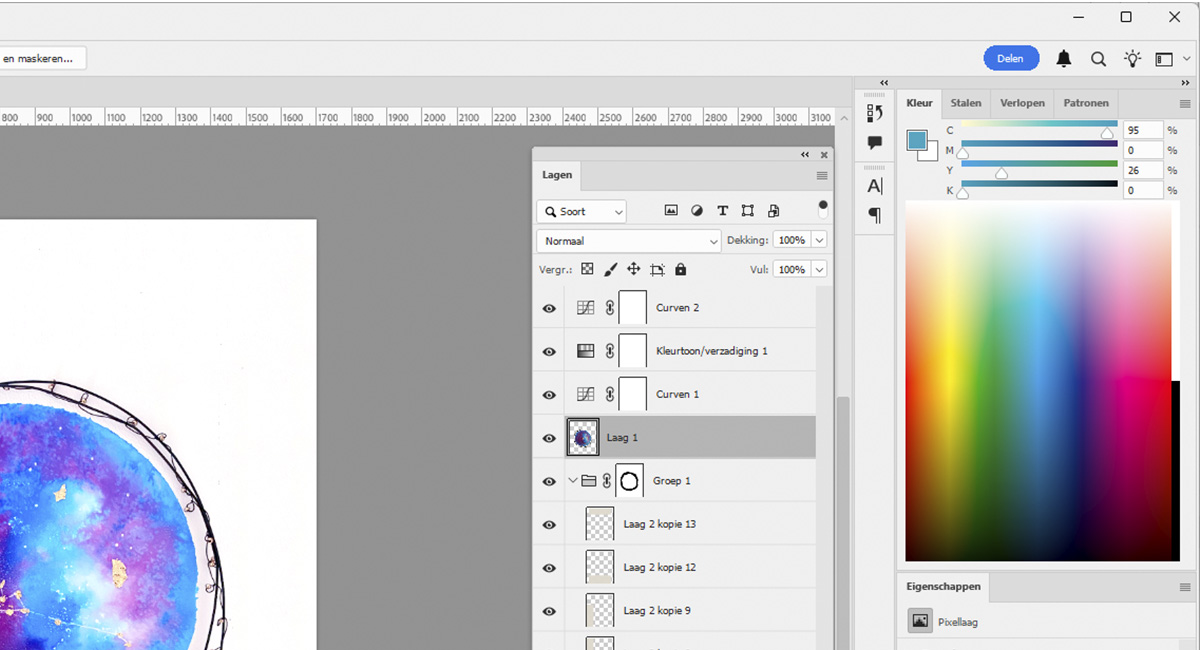Viewport: 1200px width, 650px height.
Task: Filter layers by pixel layers icon
Action: click(671, 211)
